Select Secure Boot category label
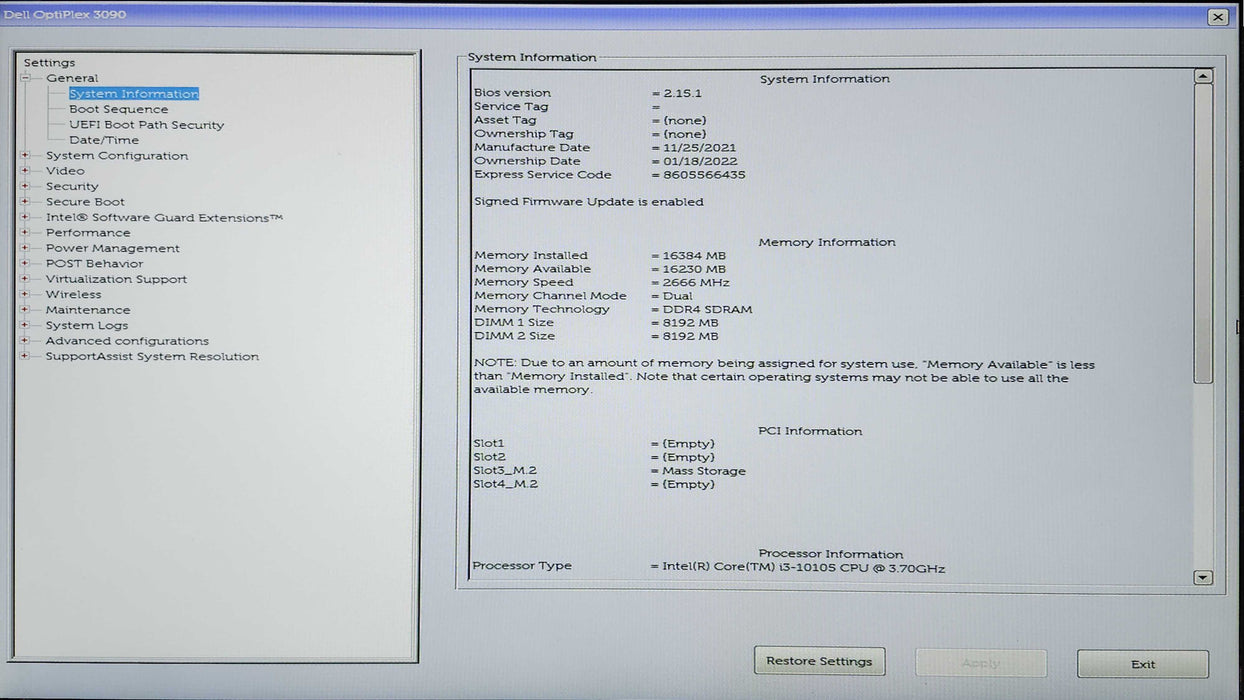 coord(85,202)
